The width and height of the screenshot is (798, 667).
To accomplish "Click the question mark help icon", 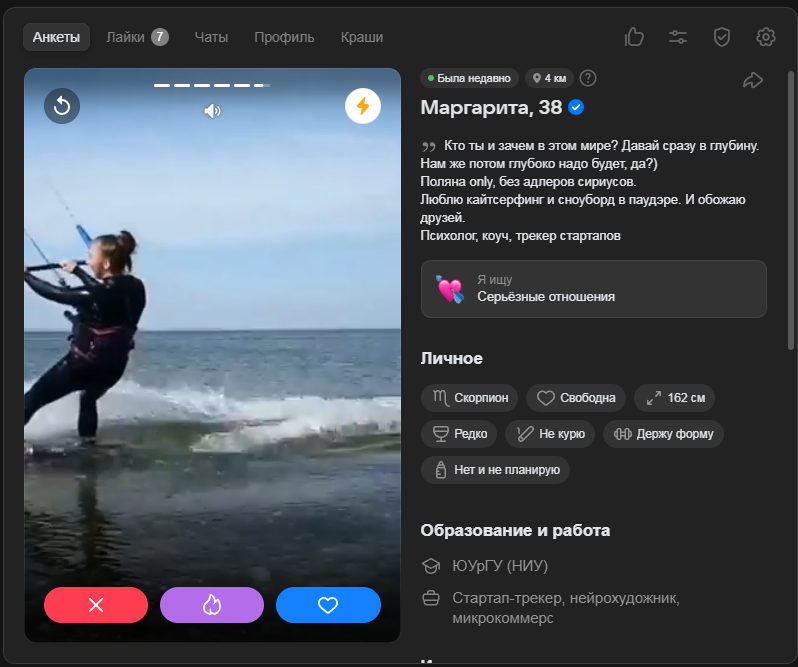I will point(588,78).
